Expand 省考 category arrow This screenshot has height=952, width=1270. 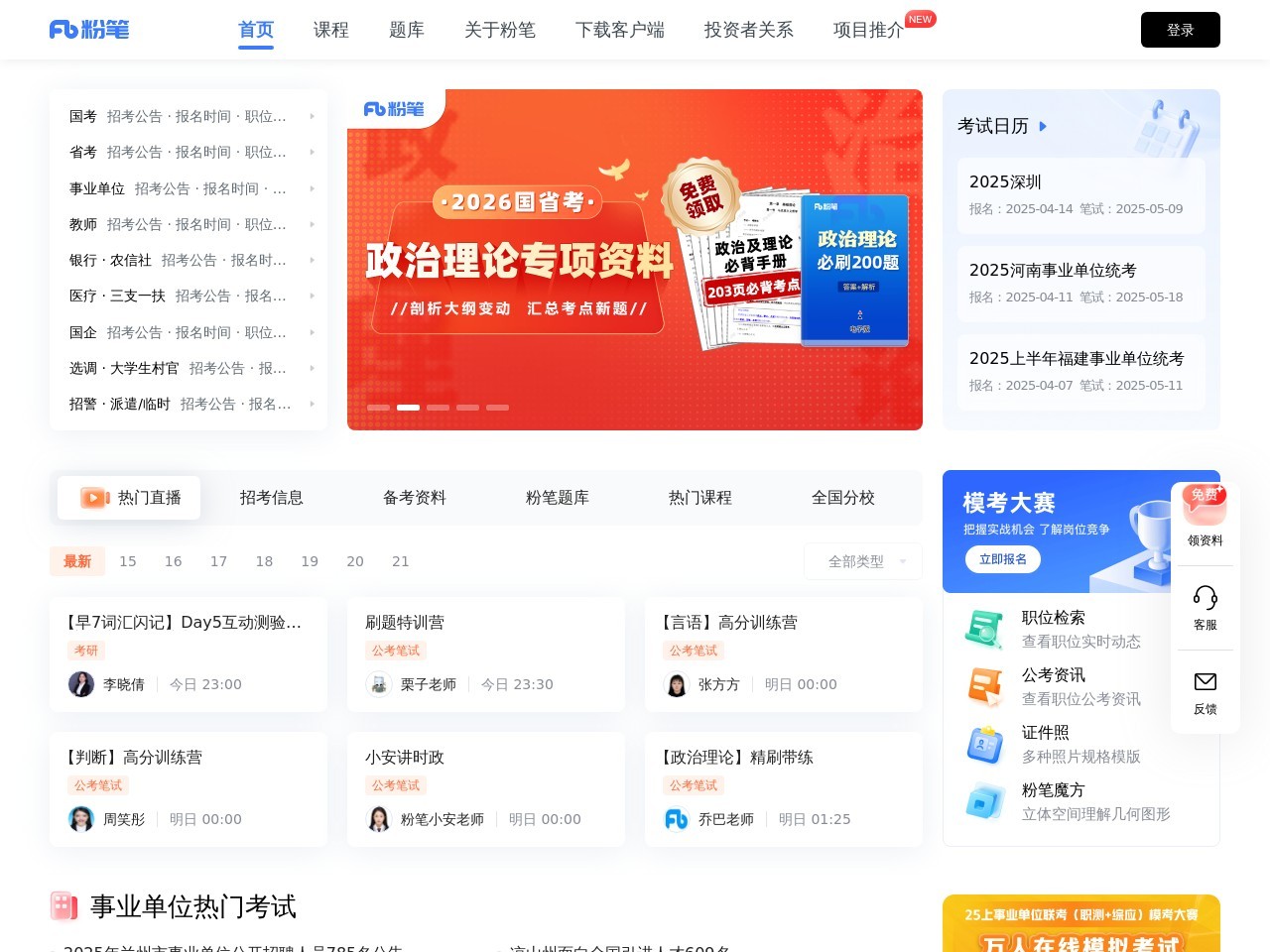tap(312, 152)
